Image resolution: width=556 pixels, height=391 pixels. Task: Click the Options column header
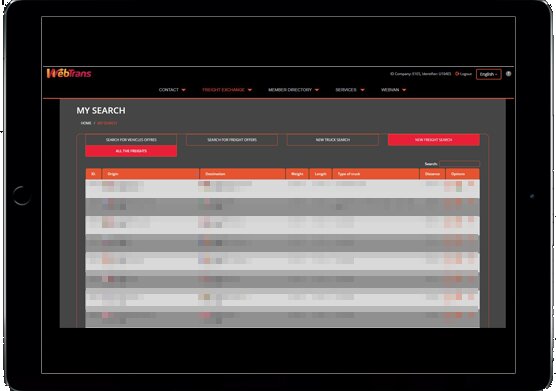point(462,174)
